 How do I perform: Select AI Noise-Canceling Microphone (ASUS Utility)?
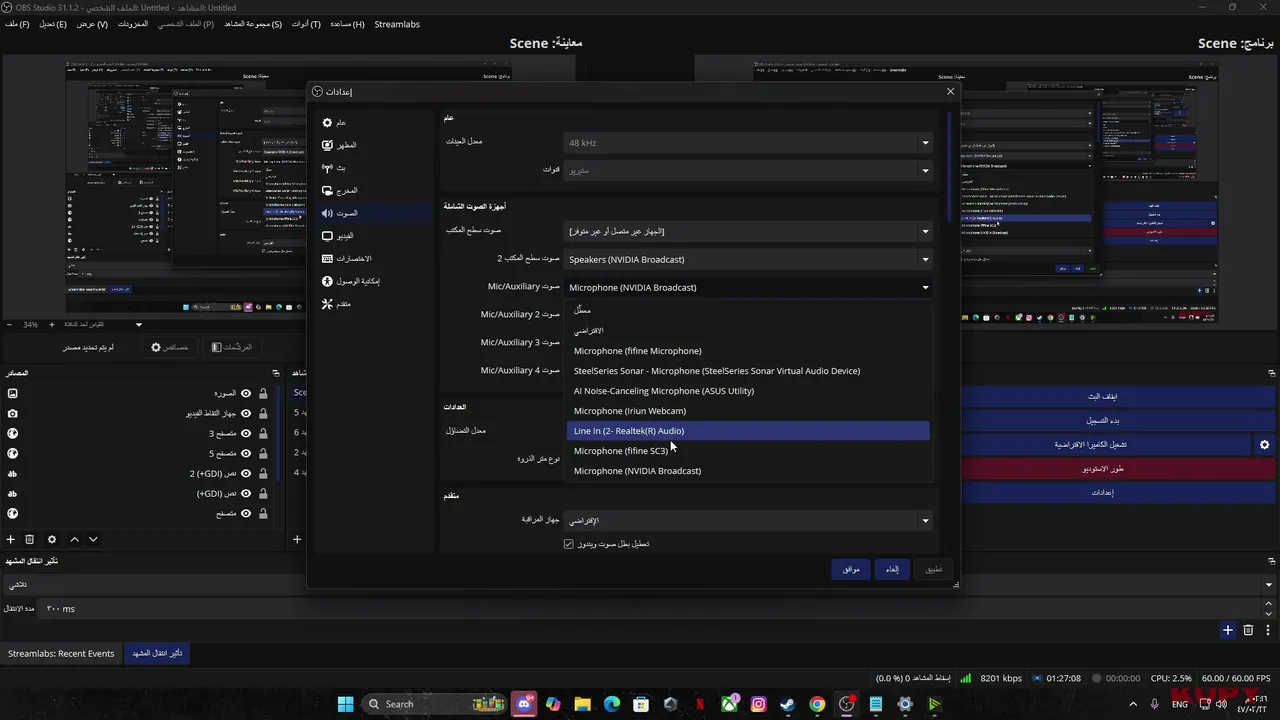[x=748, y=391]
